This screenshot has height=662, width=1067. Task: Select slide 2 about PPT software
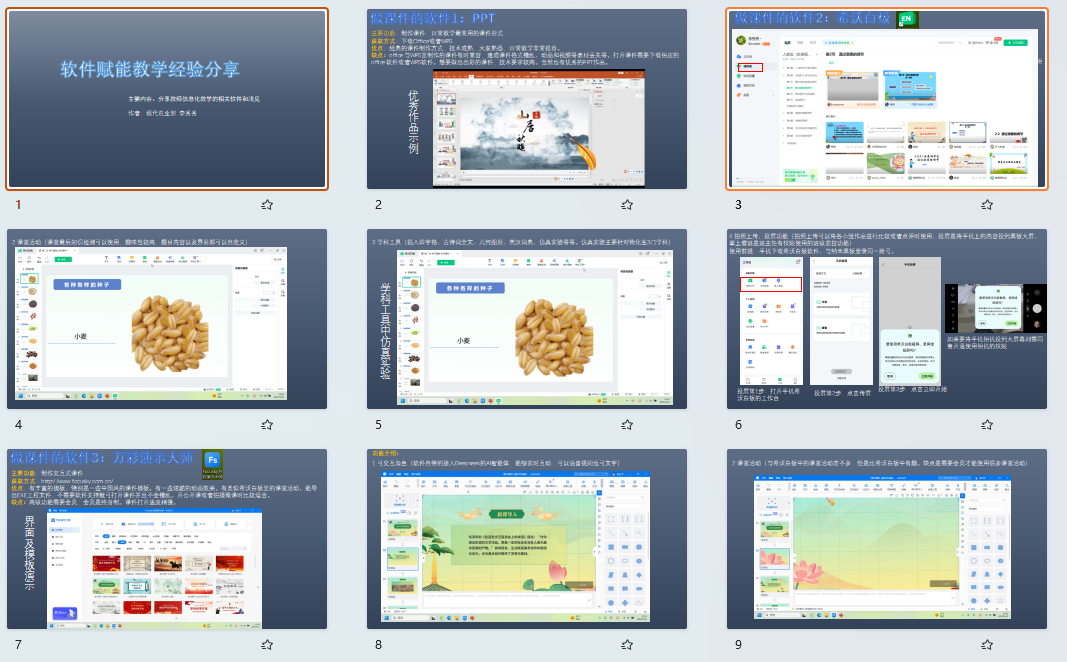[x=527, y=99]
